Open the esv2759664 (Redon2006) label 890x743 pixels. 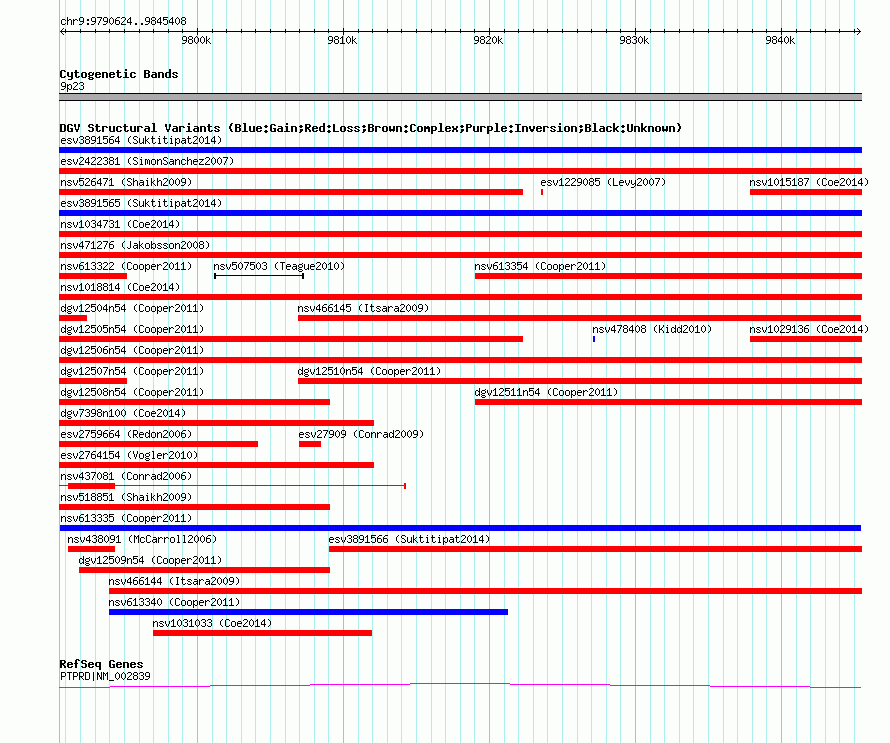pyautogui.click(x=126, y=434)
